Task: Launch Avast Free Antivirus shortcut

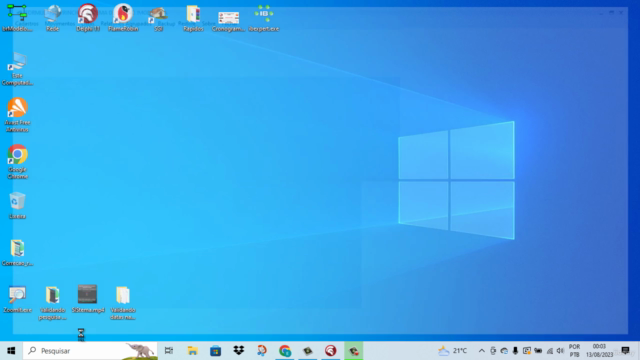Action: coord(17,115)
